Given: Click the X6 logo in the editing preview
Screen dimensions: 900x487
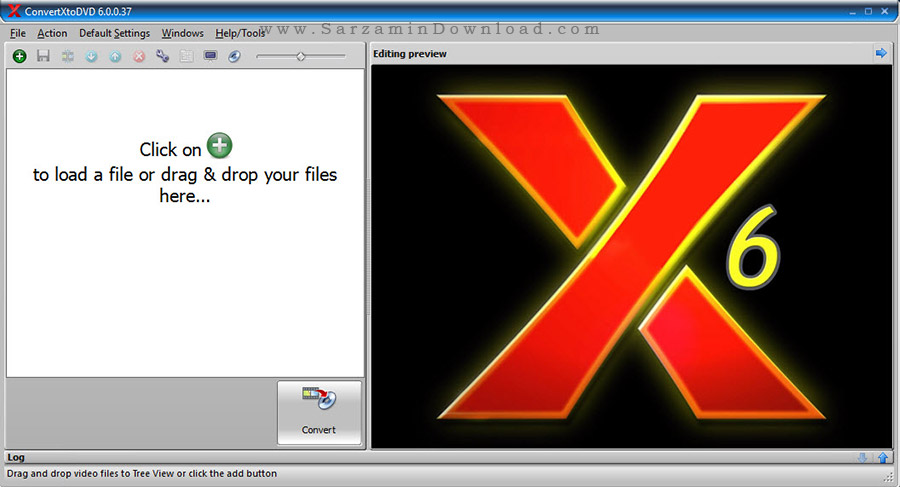Looking at the screenshot, I should tap(631, 256).
